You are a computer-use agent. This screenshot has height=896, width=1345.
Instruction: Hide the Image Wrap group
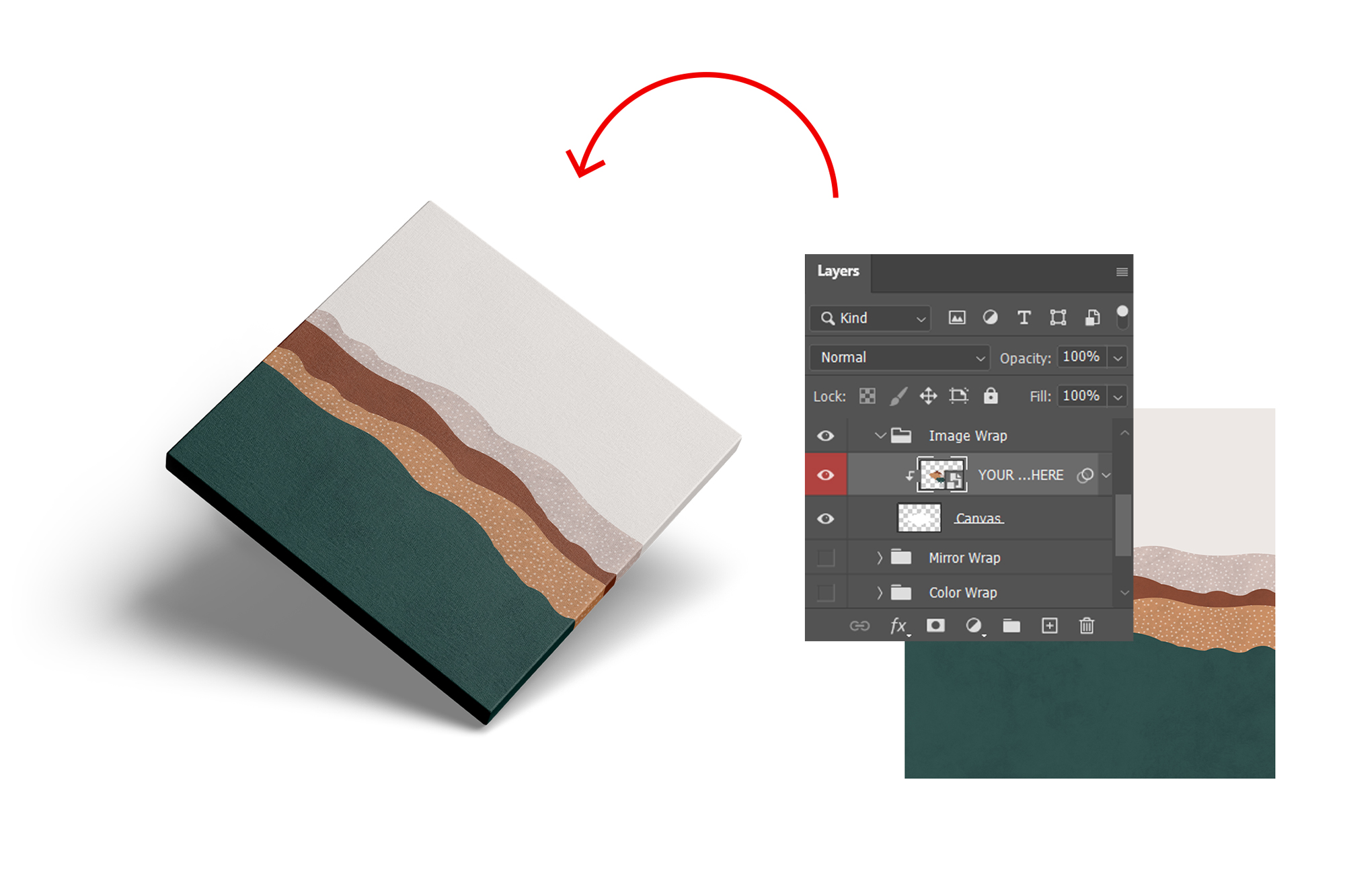tap(826, 436)
